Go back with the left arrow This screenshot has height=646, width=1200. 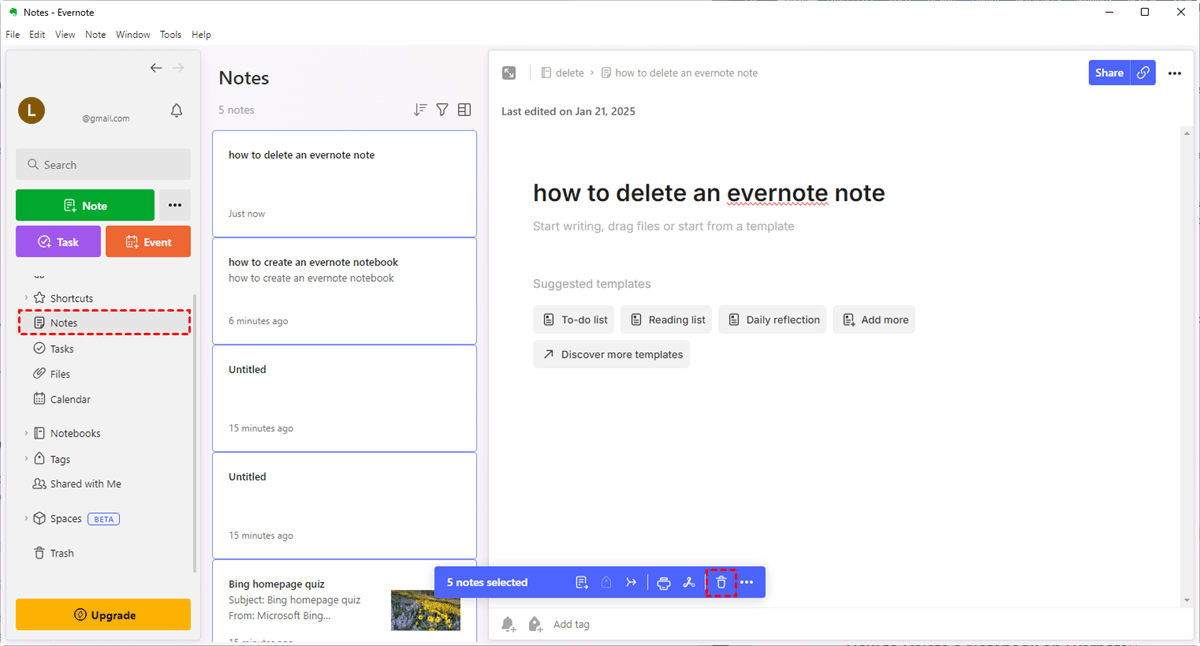click(x=156, y=68)
